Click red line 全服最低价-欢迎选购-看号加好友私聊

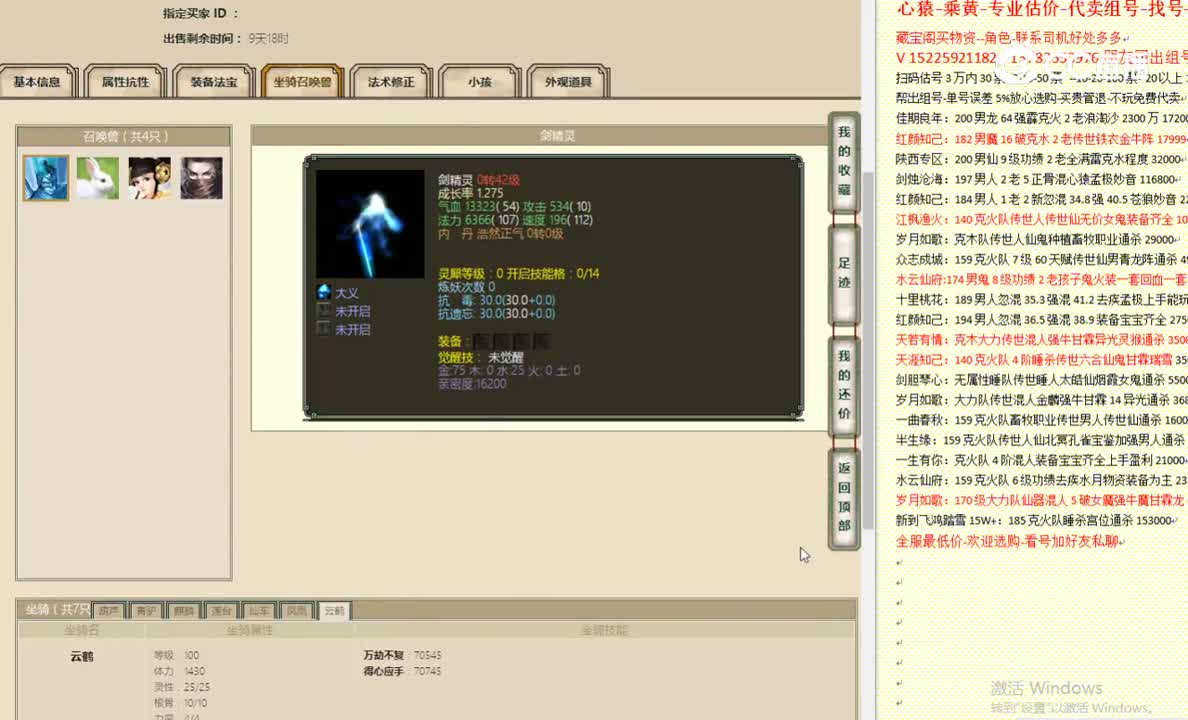coord(1010,541)
